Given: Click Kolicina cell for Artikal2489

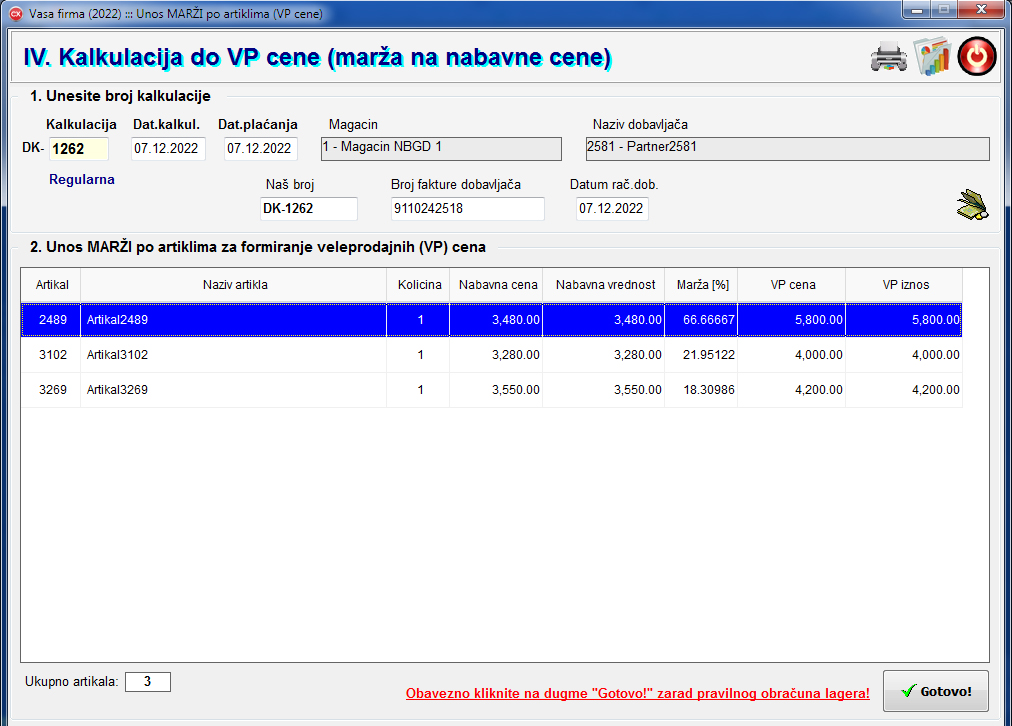Looking at the screenshot, I should tap(419, 319).
